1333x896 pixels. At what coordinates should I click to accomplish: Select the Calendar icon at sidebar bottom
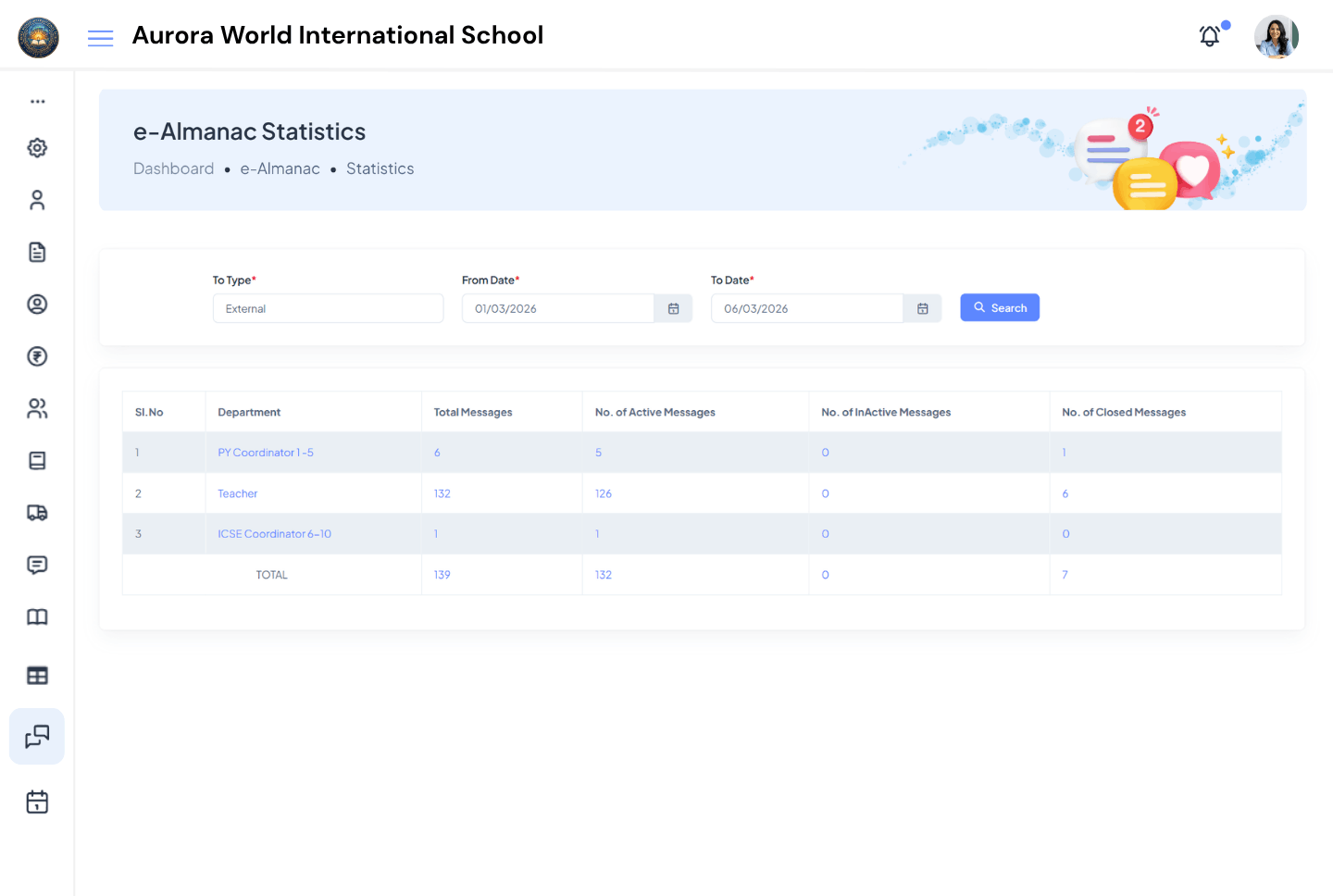pyautogui.click(x=37, y=801)
